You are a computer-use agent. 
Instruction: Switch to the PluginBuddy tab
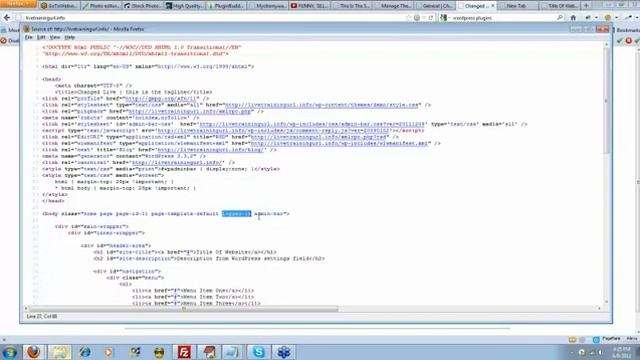(226, 6)
